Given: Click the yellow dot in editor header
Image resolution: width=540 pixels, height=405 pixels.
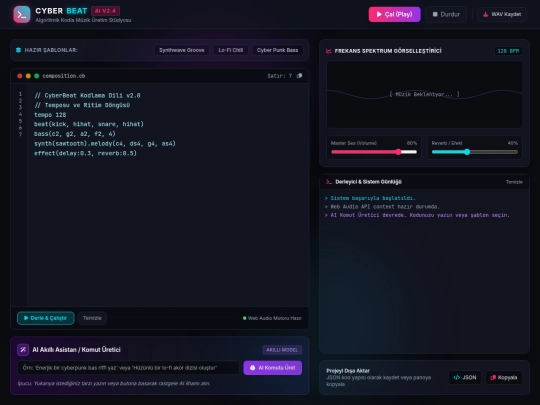Looking at the screenshot, I should tap(28, 76).
